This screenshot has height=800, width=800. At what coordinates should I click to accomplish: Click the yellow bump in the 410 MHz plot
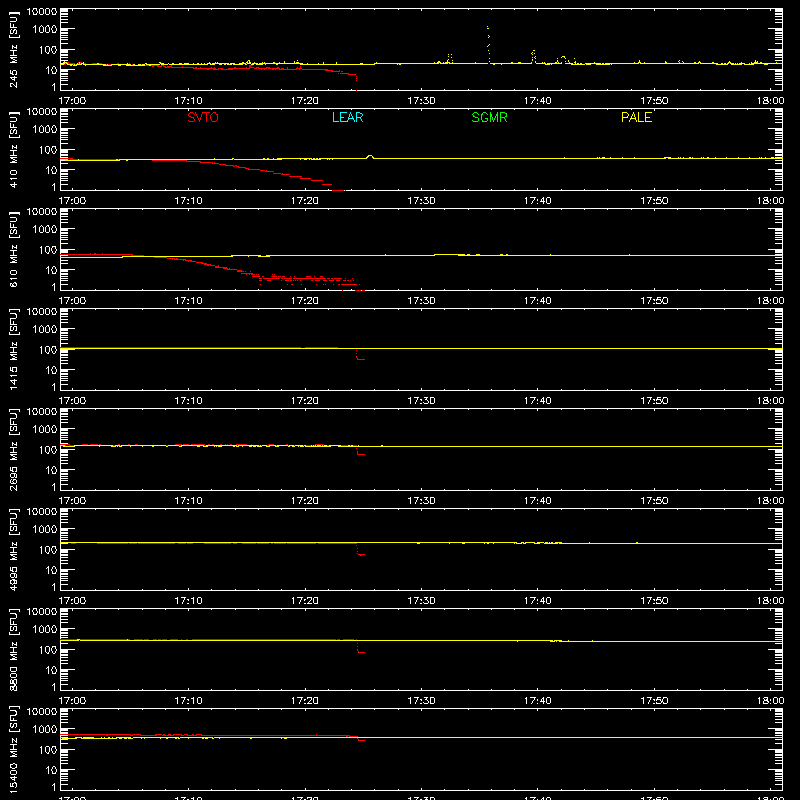pos(370,157)
